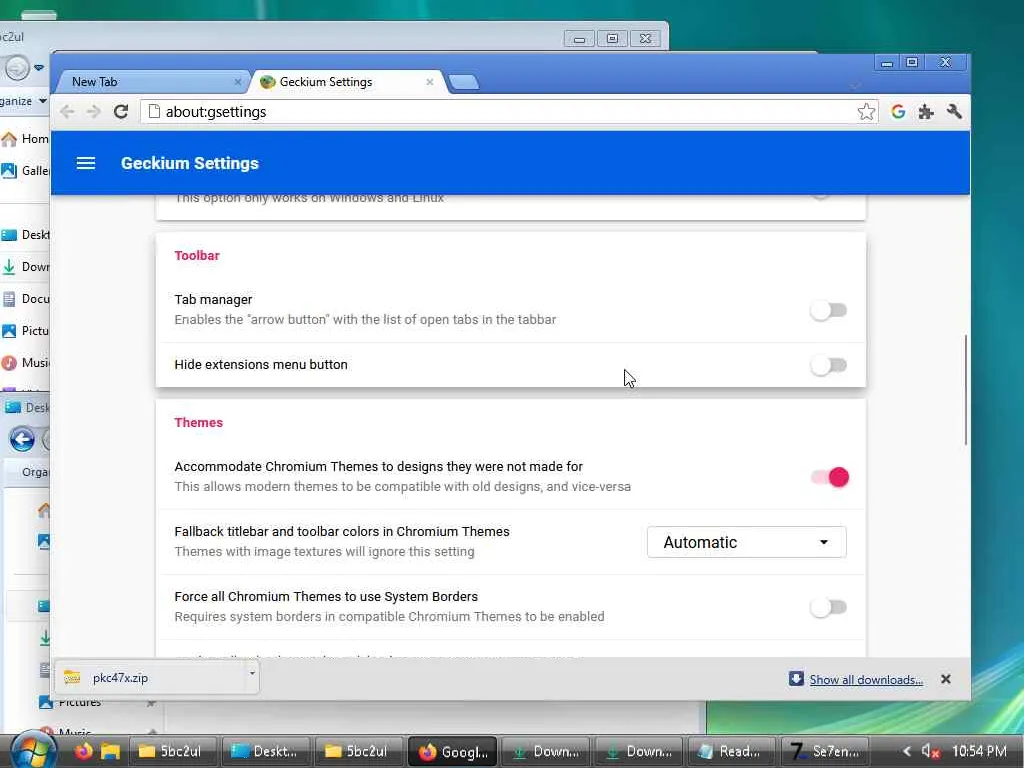
Task: Switch to the second 5bc2ul taskbar window
Action: point(359,751)
